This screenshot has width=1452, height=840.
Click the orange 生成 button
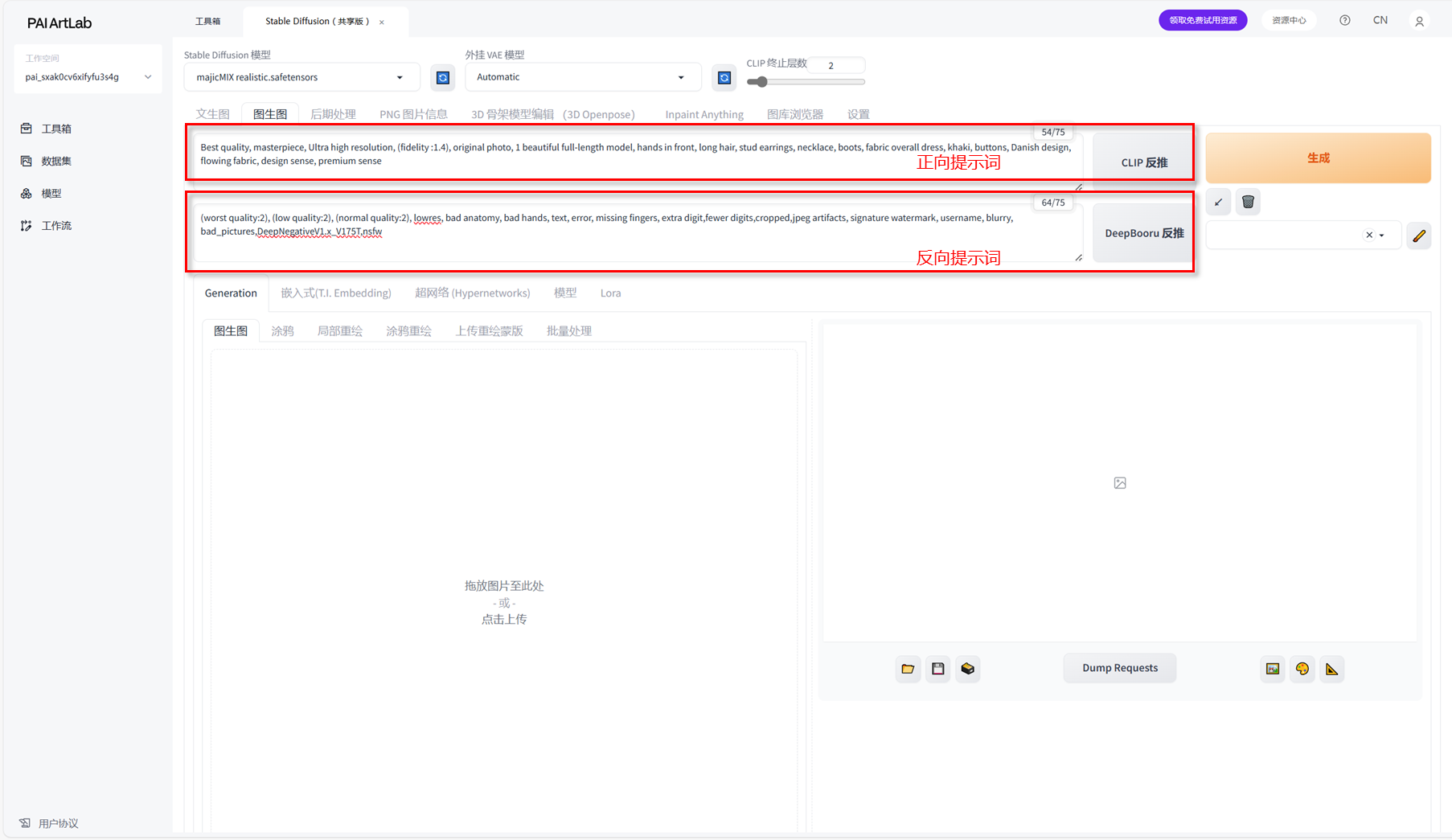click(1318, 158)
